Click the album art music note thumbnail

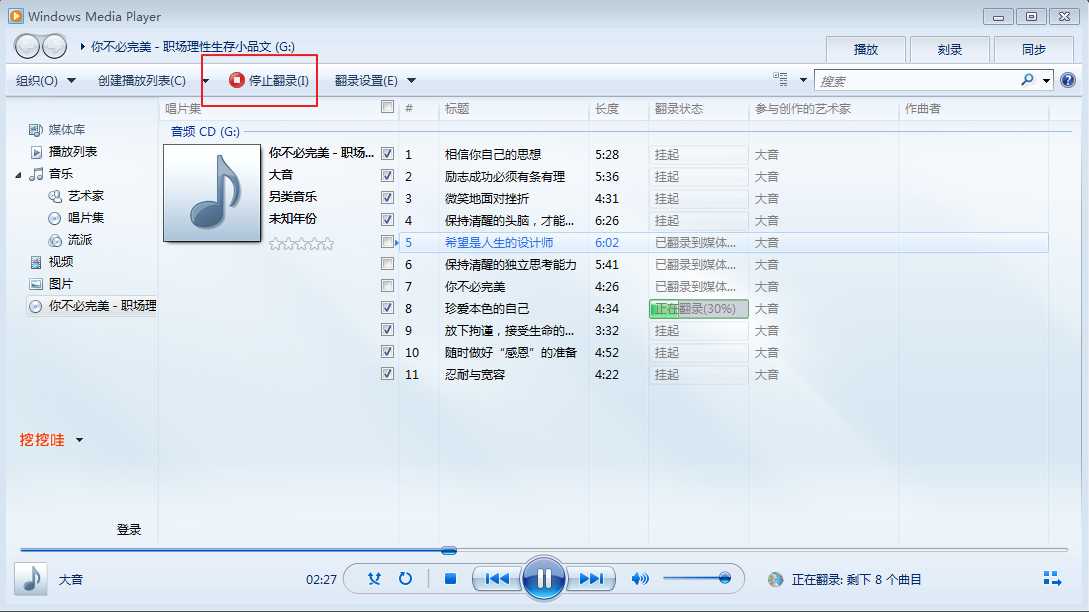(x=212, y=193)
